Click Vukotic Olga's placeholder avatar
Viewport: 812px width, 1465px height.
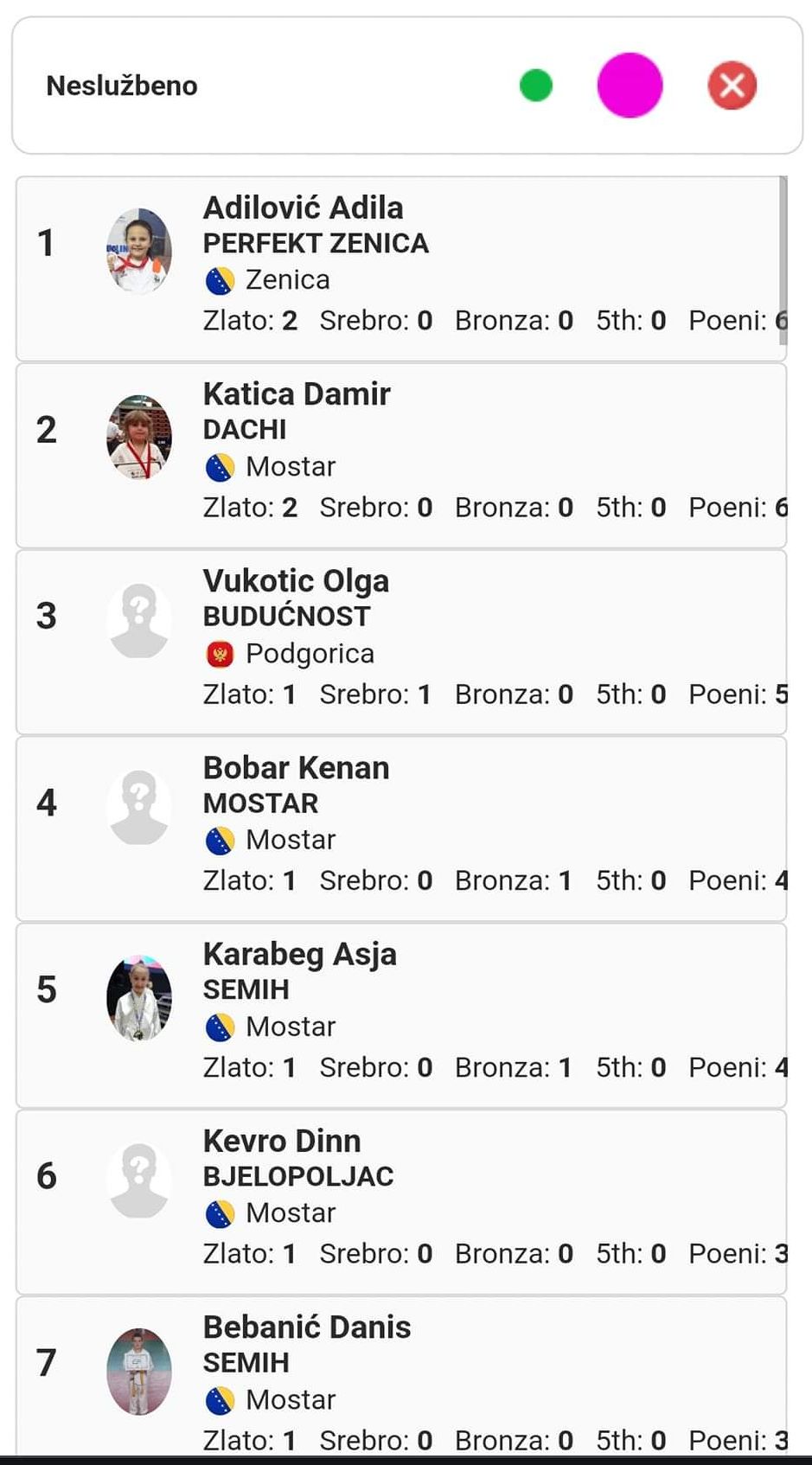pos(138,621)
